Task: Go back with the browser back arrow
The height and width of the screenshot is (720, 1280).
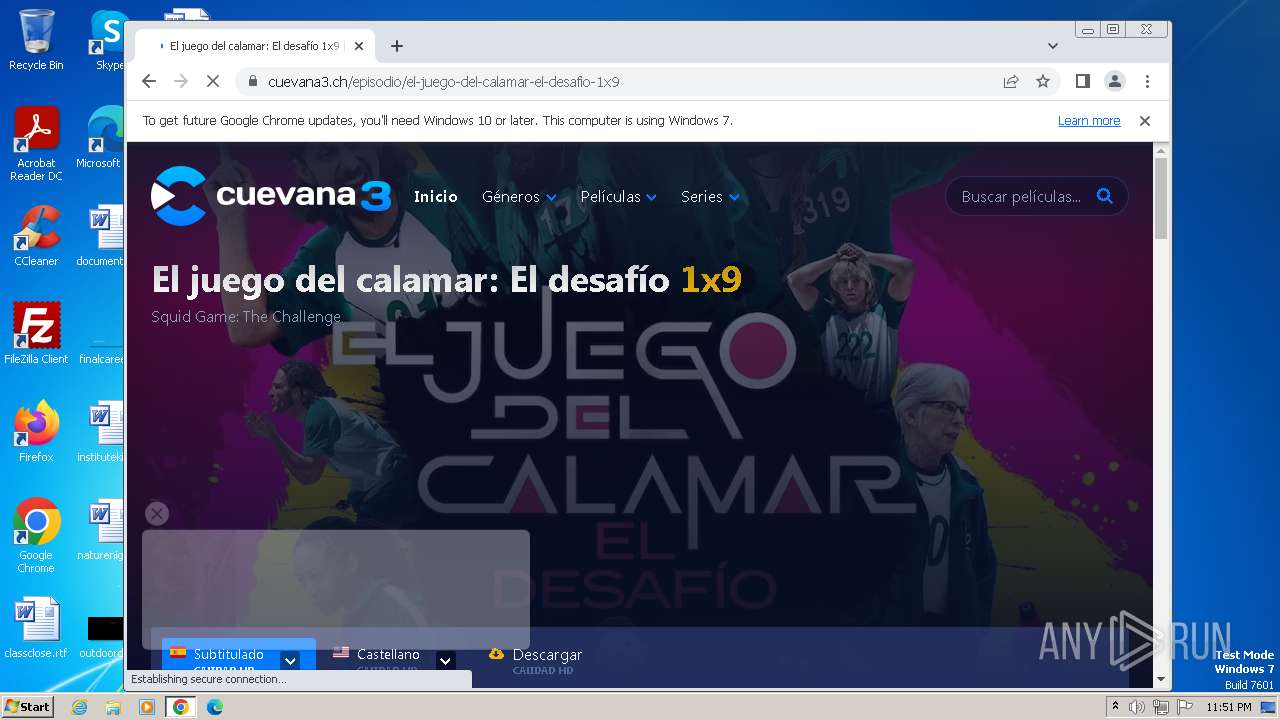Action: (149, 81)
